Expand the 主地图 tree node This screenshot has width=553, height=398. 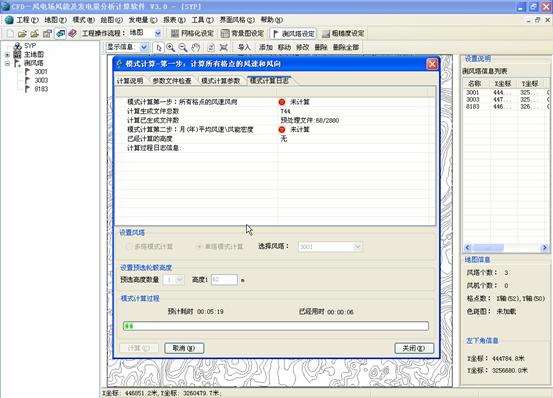click(x=7, y=55)
